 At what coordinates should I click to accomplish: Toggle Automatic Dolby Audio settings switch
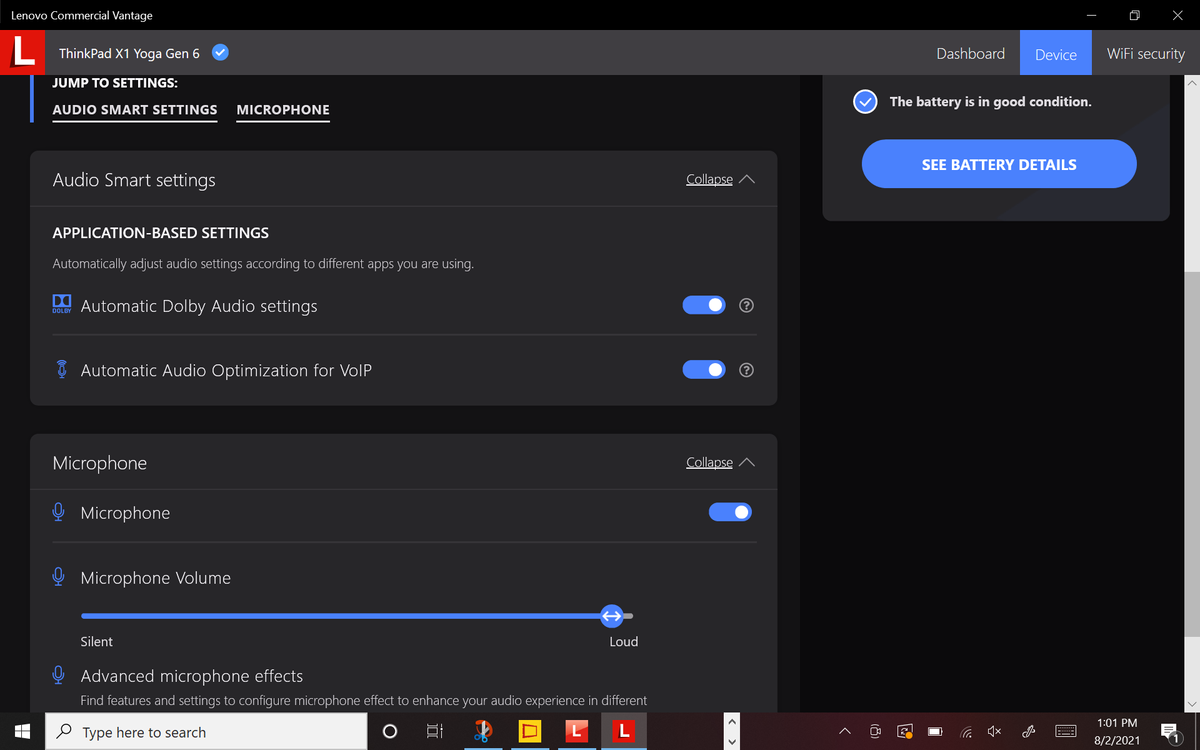704,306
